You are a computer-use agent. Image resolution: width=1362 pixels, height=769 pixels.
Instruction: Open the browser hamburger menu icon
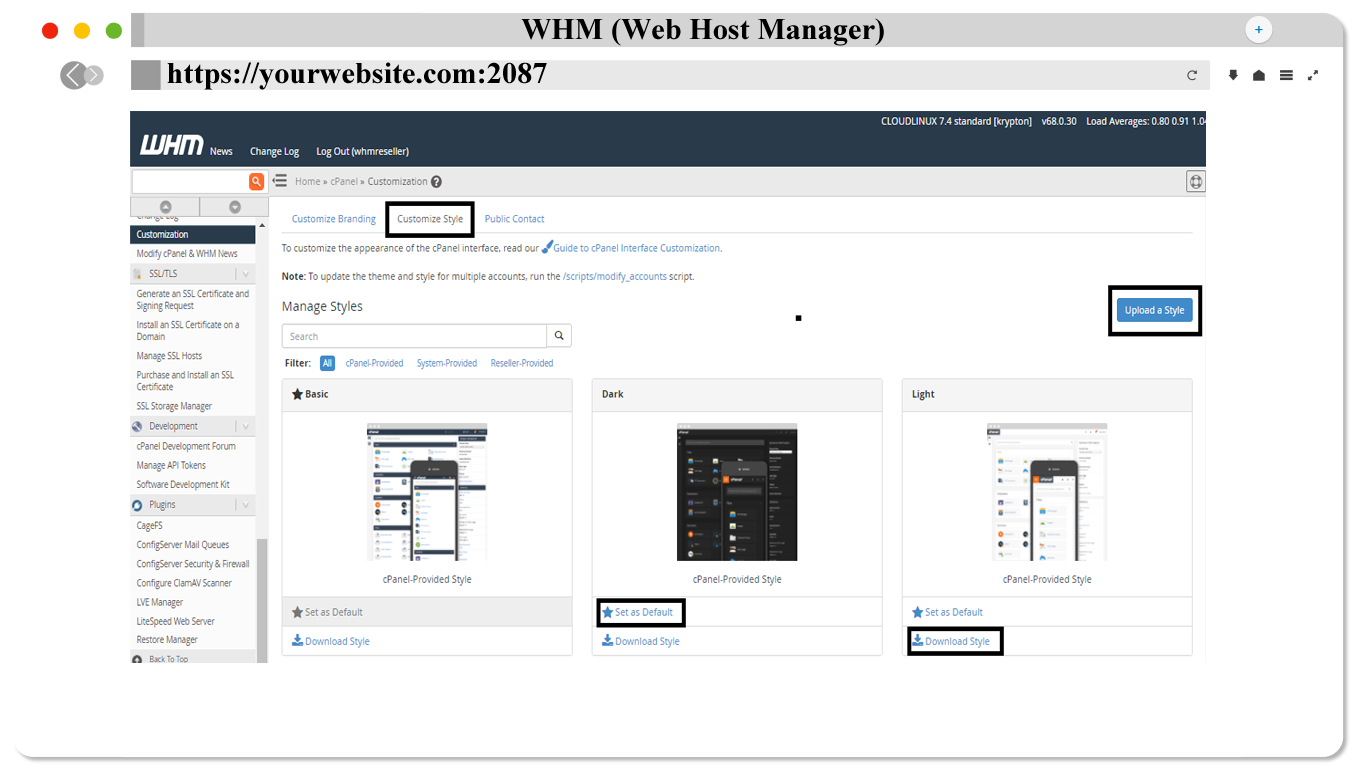click(x=1286, y=75)
